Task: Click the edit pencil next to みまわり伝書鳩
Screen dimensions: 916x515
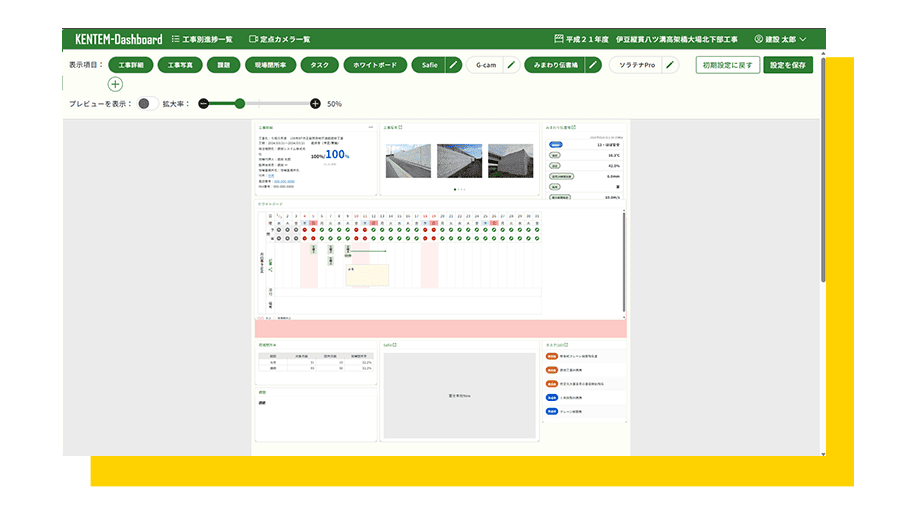Action: 593,65
